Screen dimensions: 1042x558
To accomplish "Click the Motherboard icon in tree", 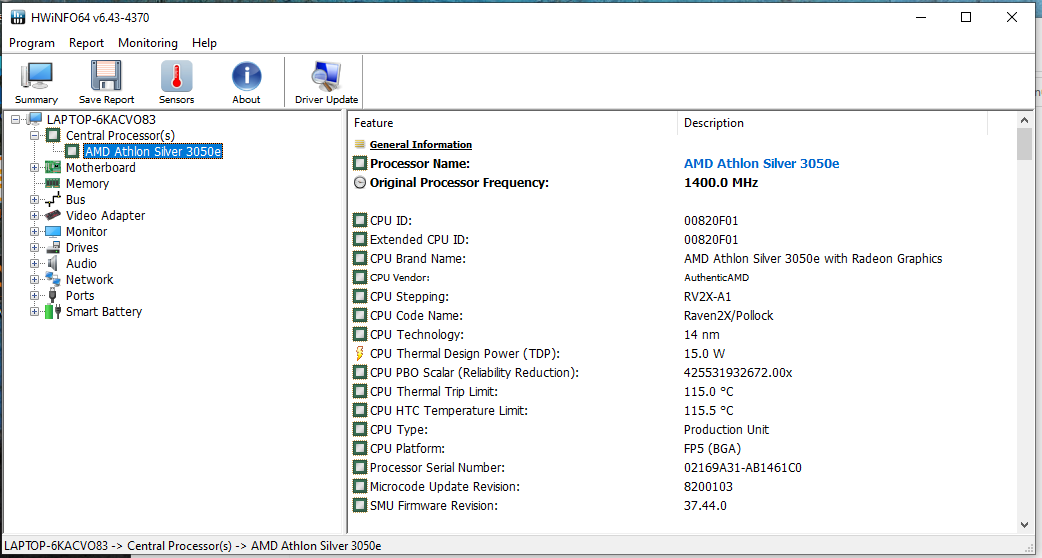I will (x=52, y=167).
